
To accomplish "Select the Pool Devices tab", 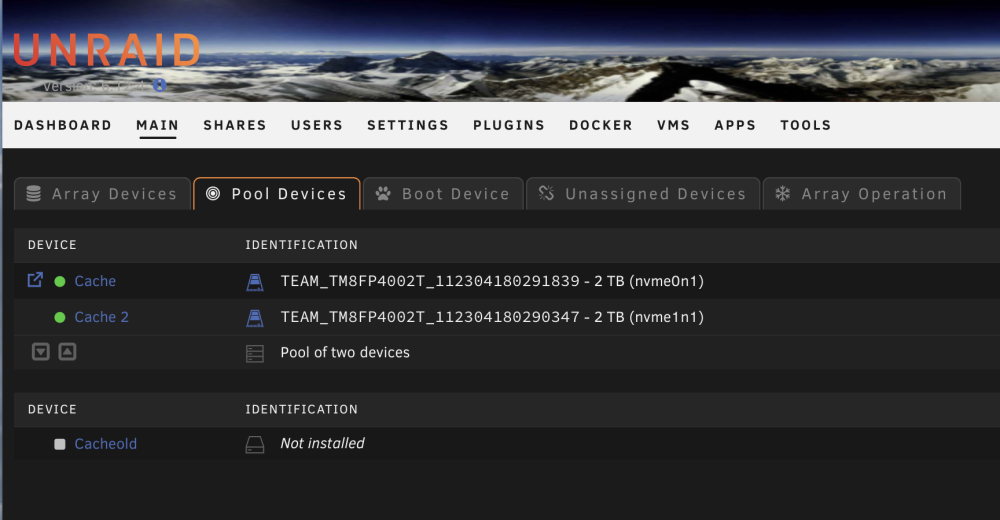I will click(x=277, y=193).
